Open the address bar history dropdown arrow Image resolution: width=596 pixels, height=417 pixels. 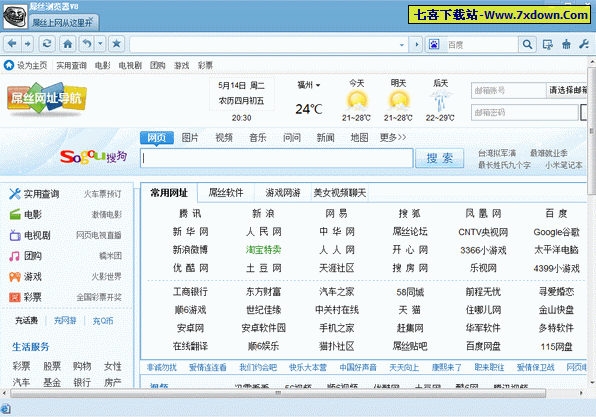[x=402, y=45]
